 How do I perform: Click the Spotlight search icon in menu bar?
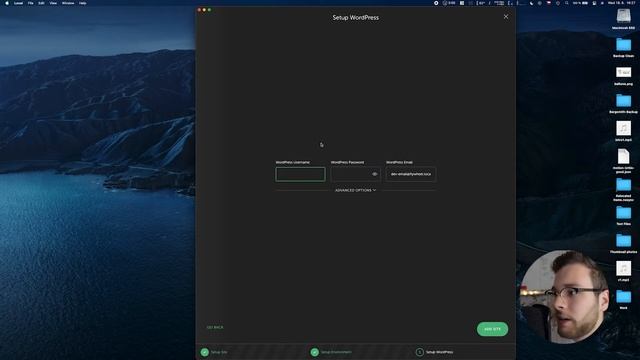(567, 3)
